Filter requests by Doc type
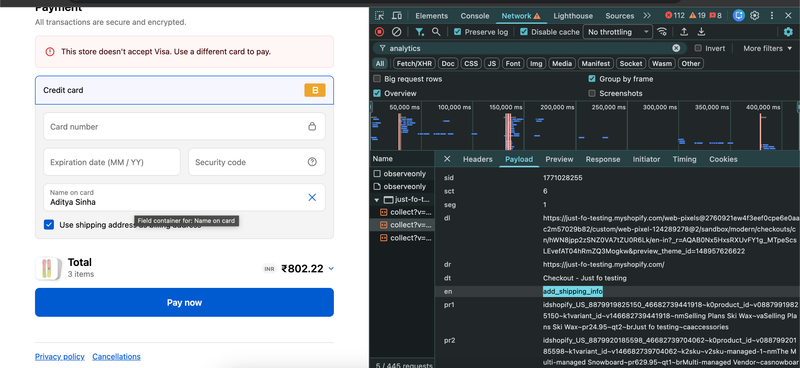Screen dimensions: 800x368 point(448,63)
